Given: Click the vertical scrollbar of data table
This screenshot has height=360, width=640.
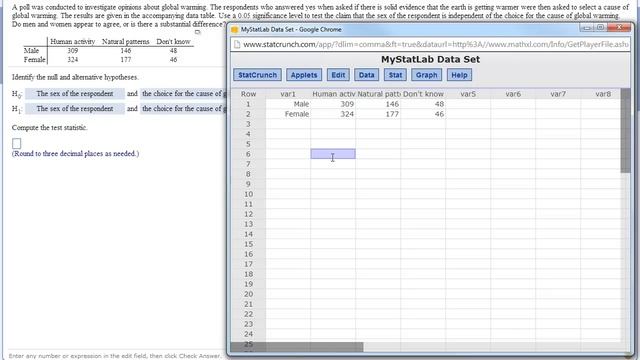Looking at the screenshot, I should 625,131.
